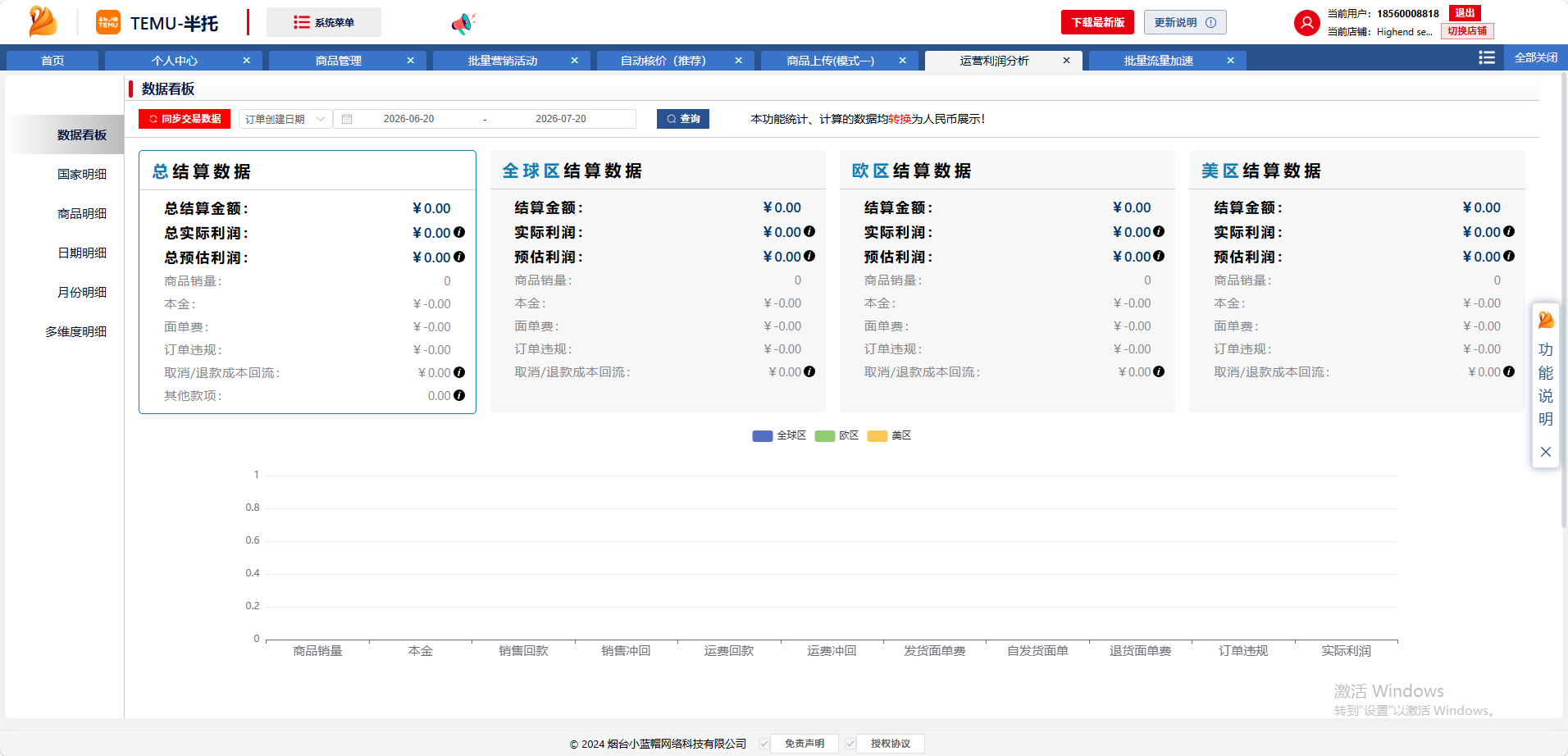
Task: Click the 查询 search button
Action: (683, 119)
